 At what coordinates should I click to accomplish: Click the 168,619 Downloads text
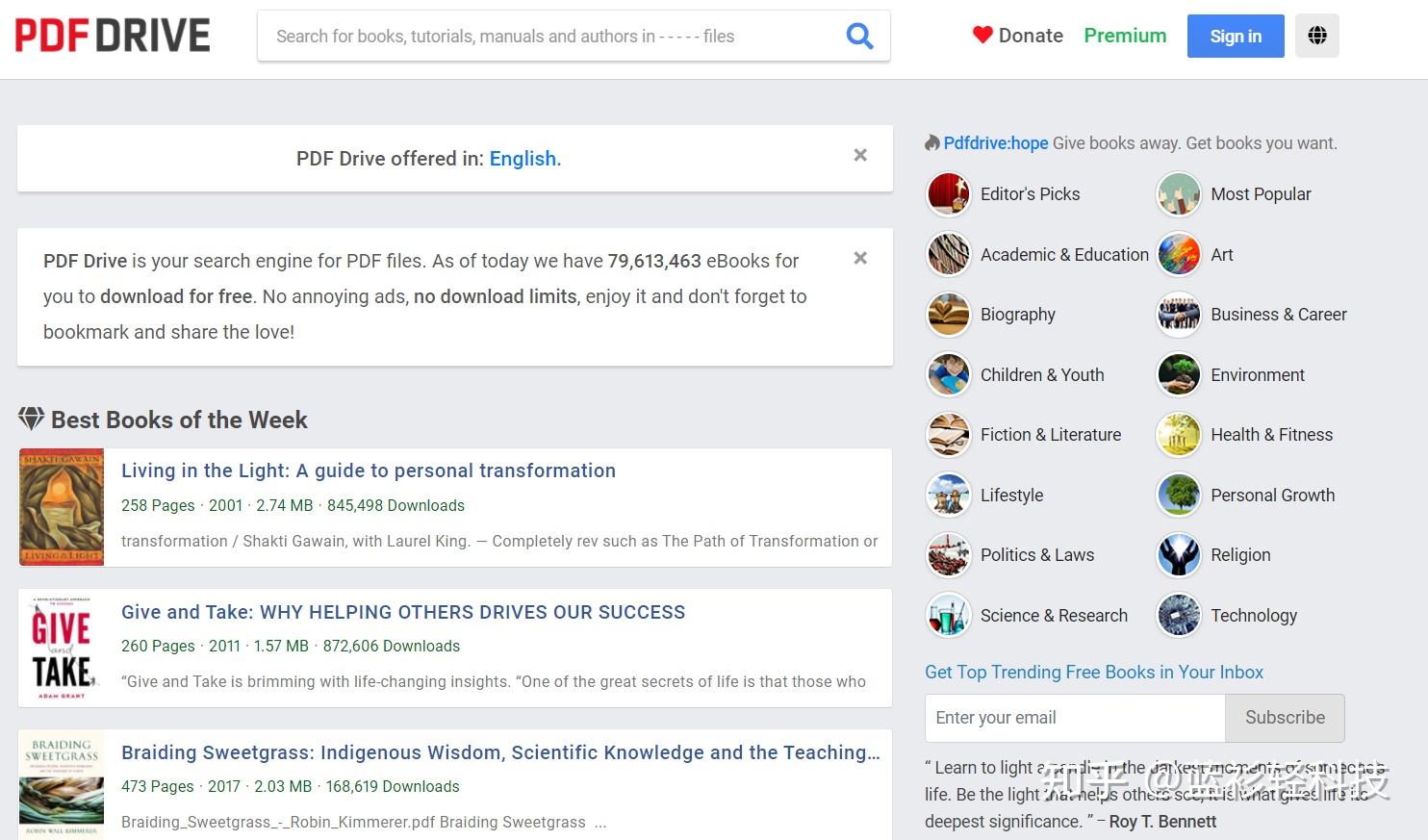393,787
